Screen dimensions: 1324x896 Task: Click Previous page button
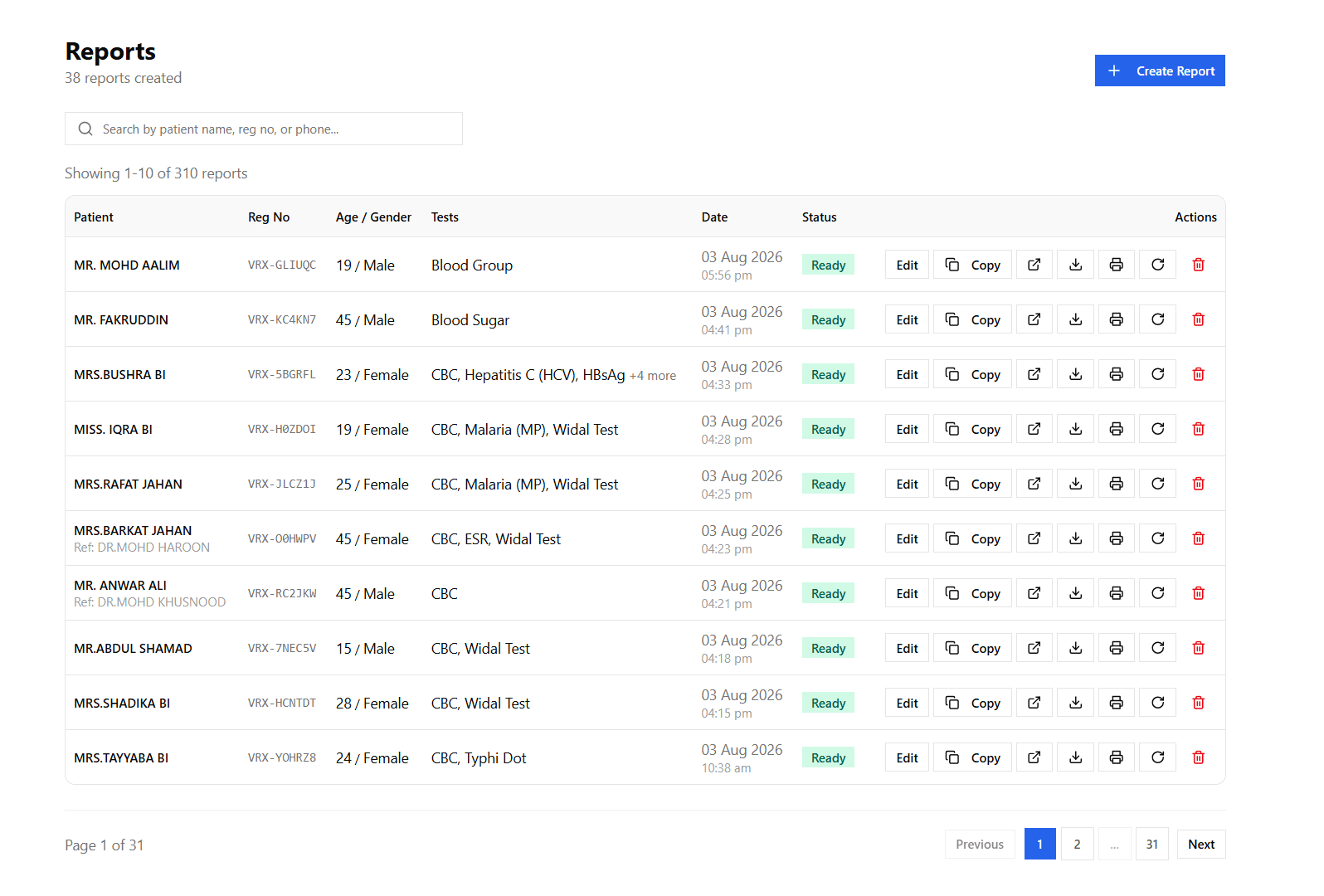click(x=980, y=844)
